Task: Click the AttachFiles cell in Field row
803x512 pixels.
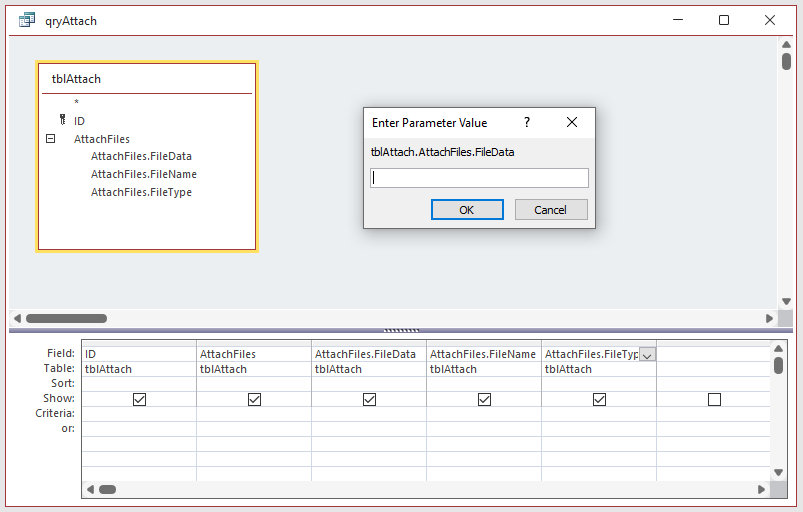Action: pyautogui.click(x=254, y=354)
